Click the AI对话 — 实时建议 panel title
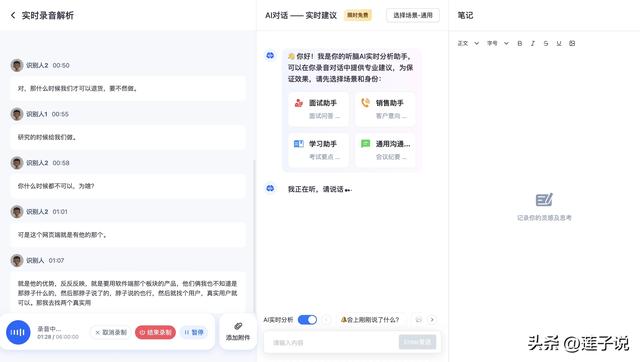 coord(301,16)
